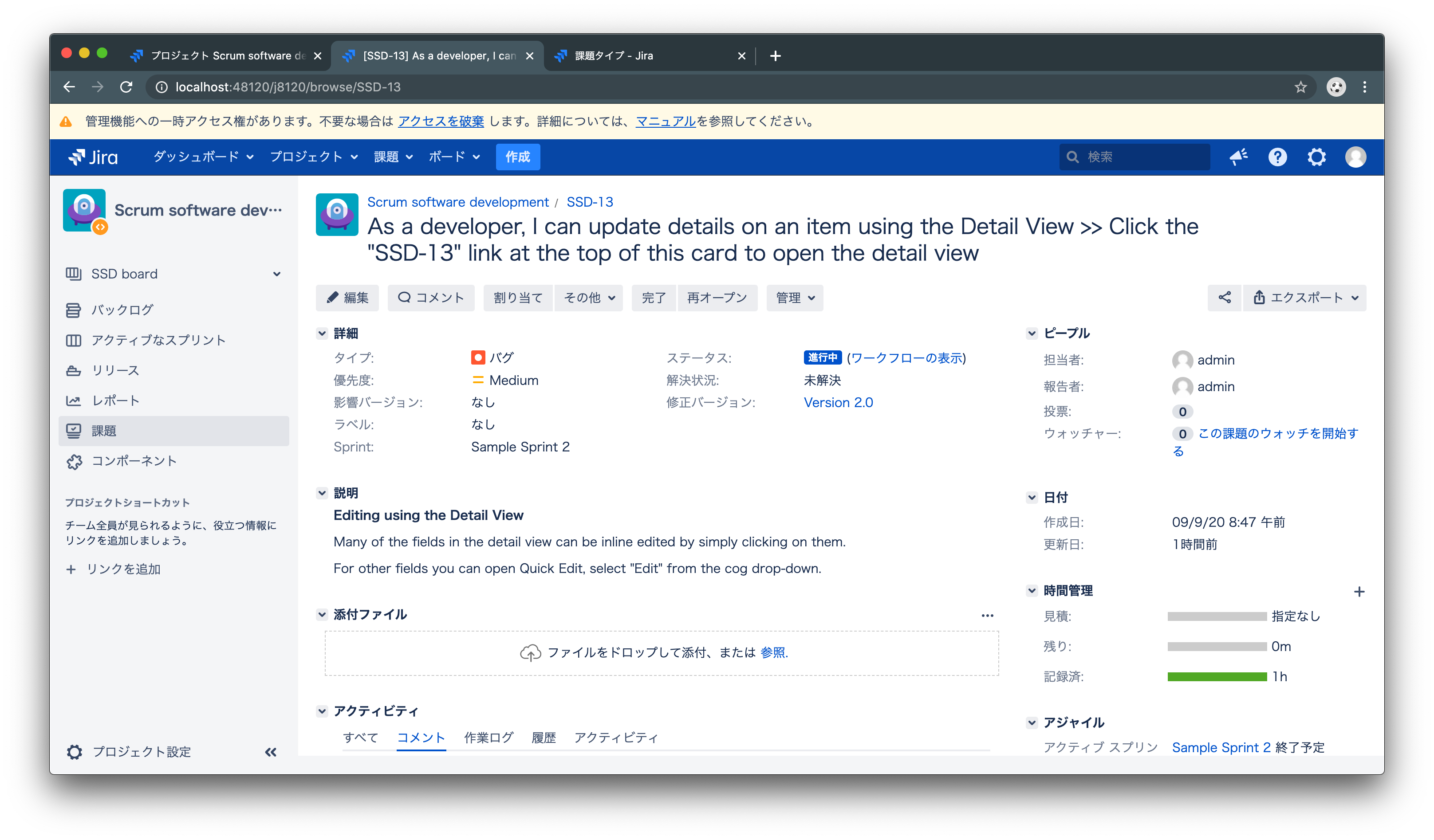Collapse the 時間管理 section
1434x840 pixels.
1032,591
